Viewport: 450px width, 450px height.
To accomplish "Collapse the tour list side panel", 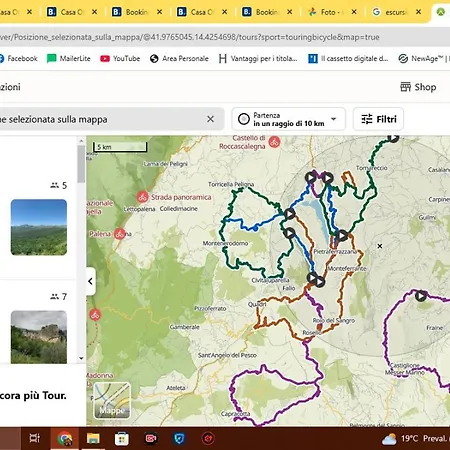I will pos(90,281).
